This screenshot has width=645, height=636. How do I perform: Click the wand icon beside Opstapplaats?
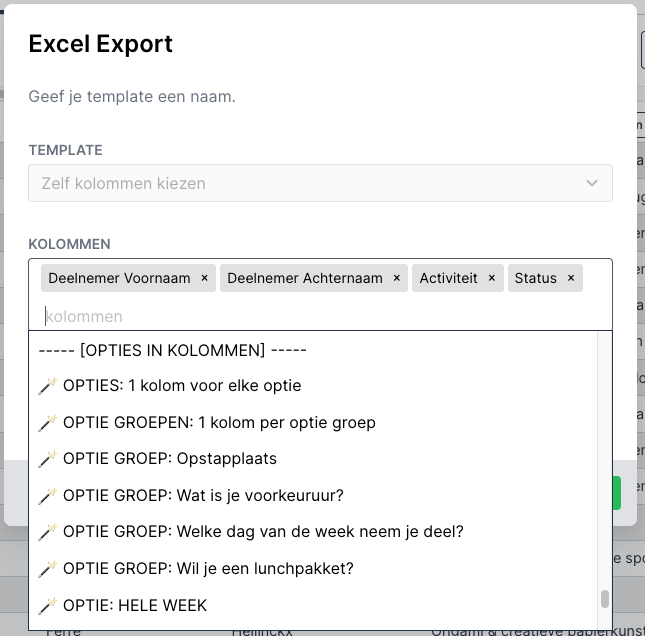47,459
